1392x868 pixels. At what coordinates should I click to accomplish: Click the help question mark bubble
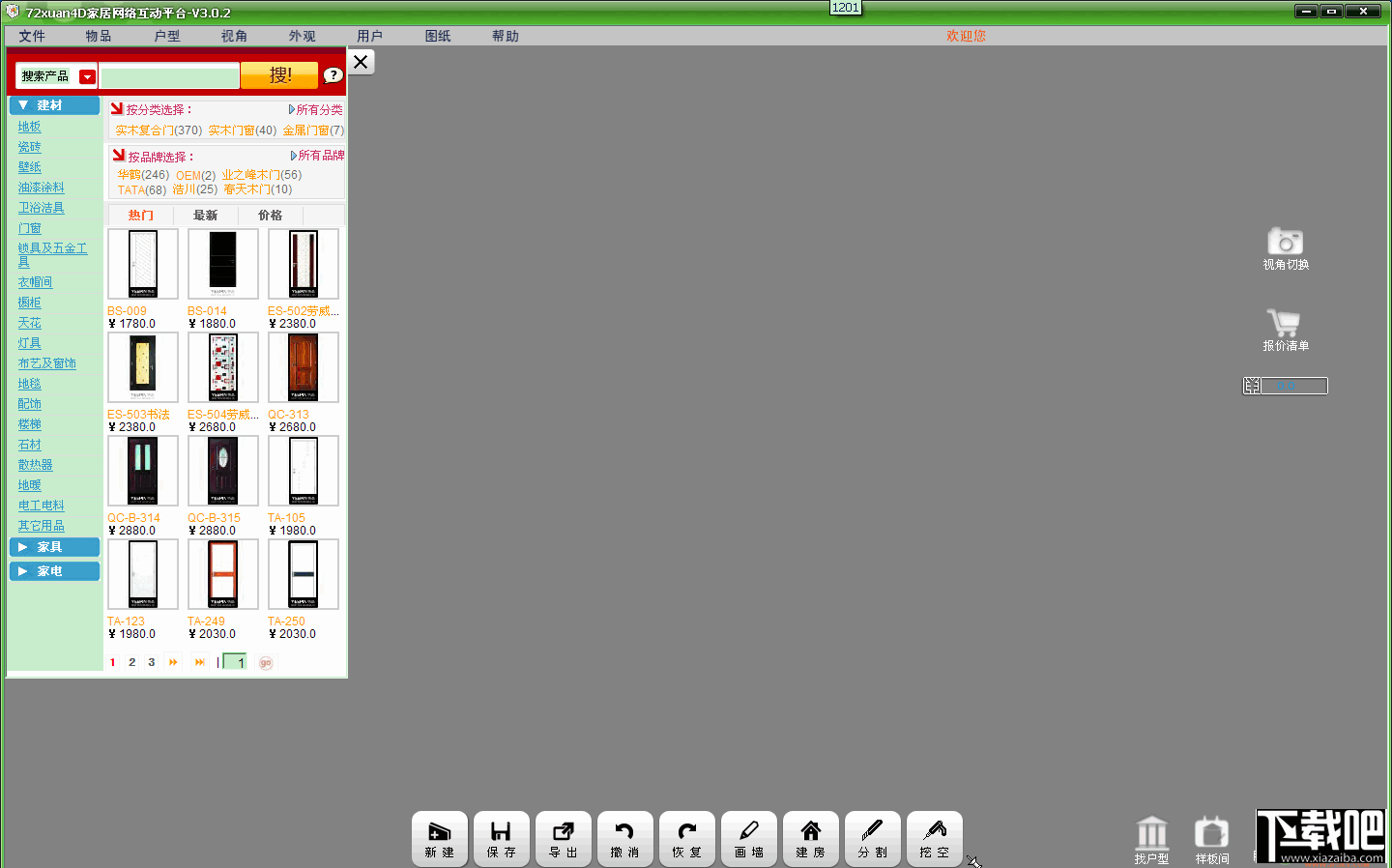coord(333,75)
